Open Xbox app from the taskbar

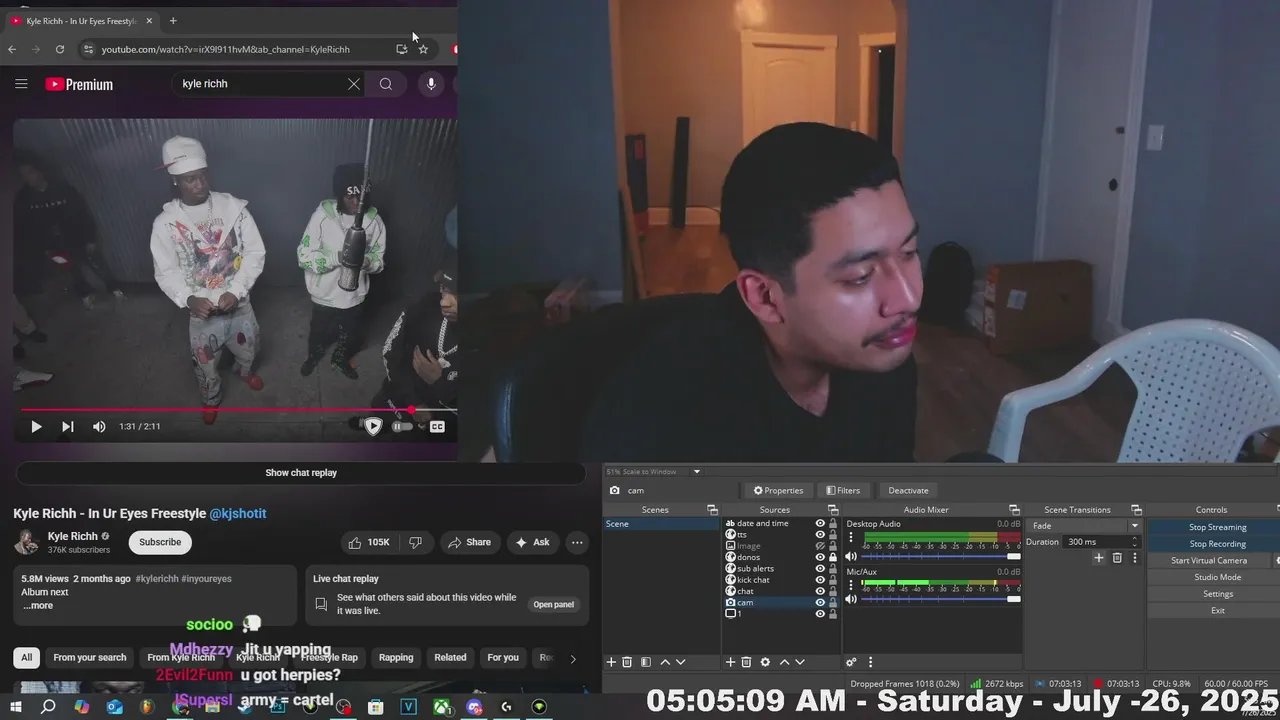(x=441, y=707)
